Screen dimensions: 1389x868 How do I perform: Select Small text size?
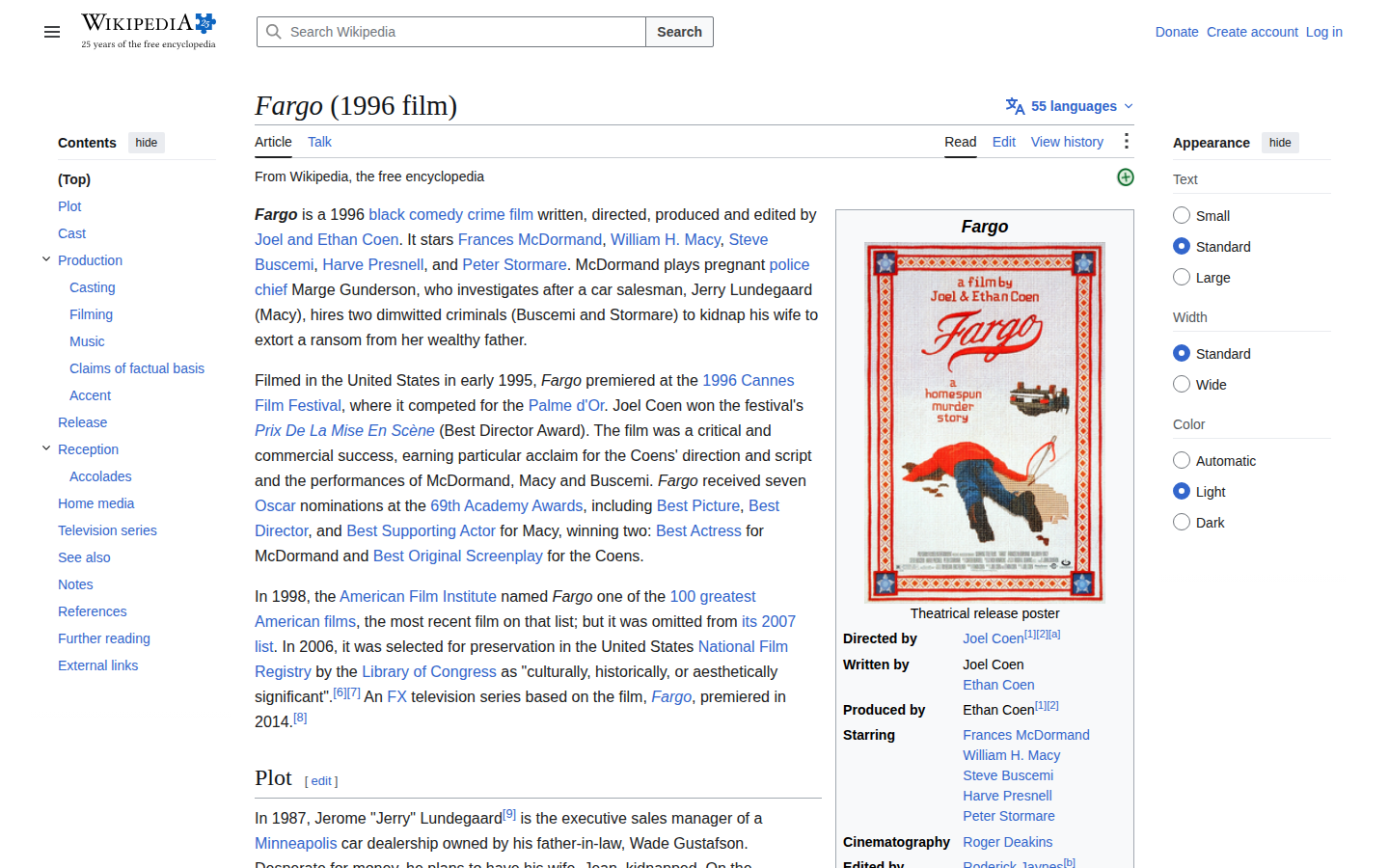tap(1182, 215)
